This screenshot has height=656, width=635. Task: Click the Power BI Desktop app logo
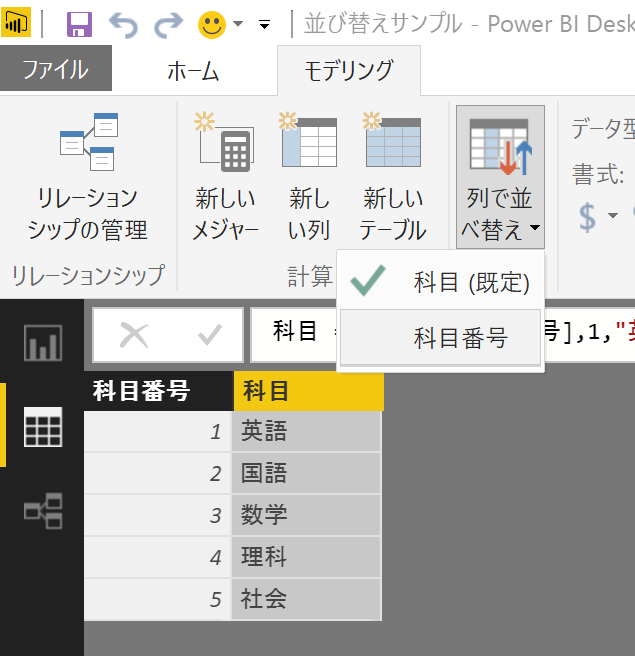pos(15,22)
